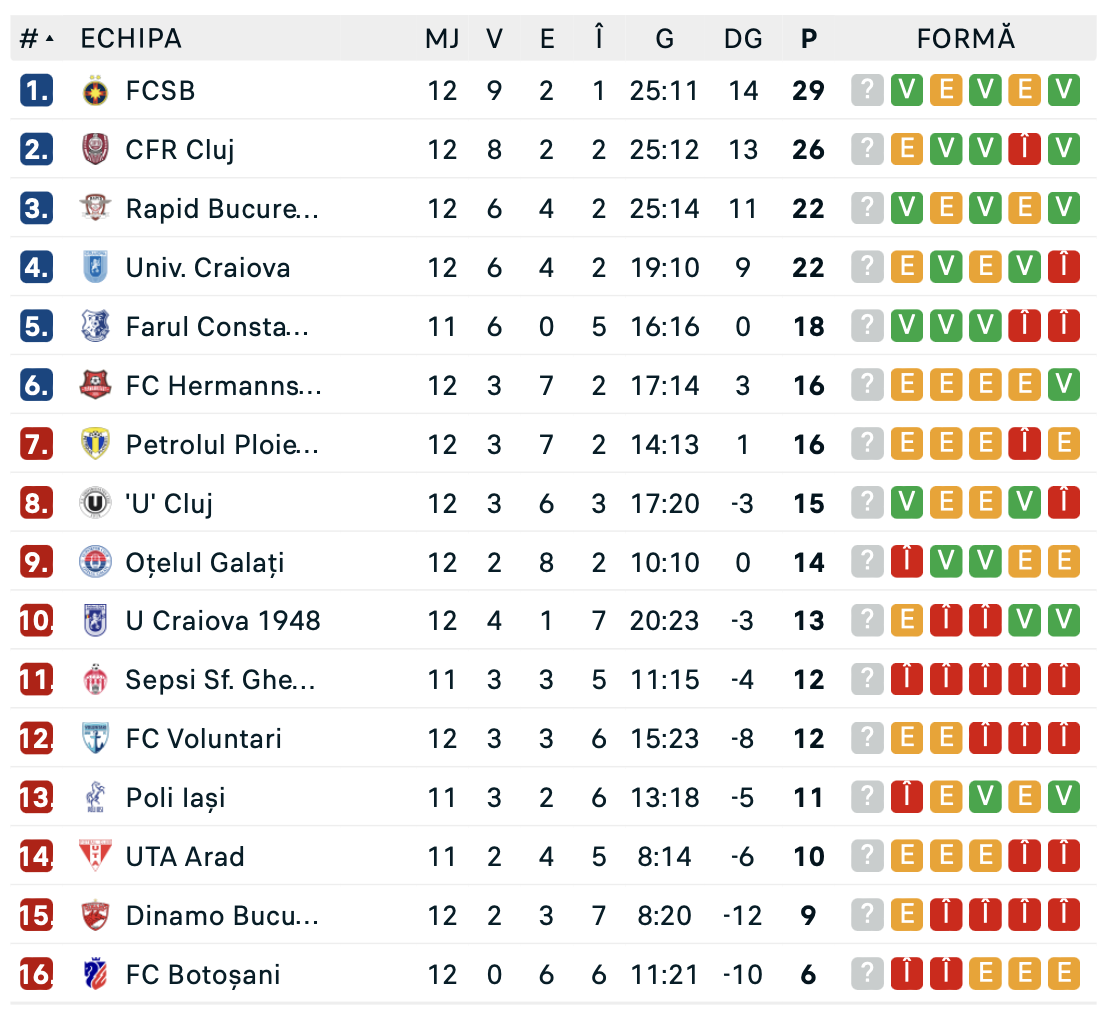Open the FC Botoșani crest icon
This screenshot has height=1021, width=1110.
pos(95,975)
